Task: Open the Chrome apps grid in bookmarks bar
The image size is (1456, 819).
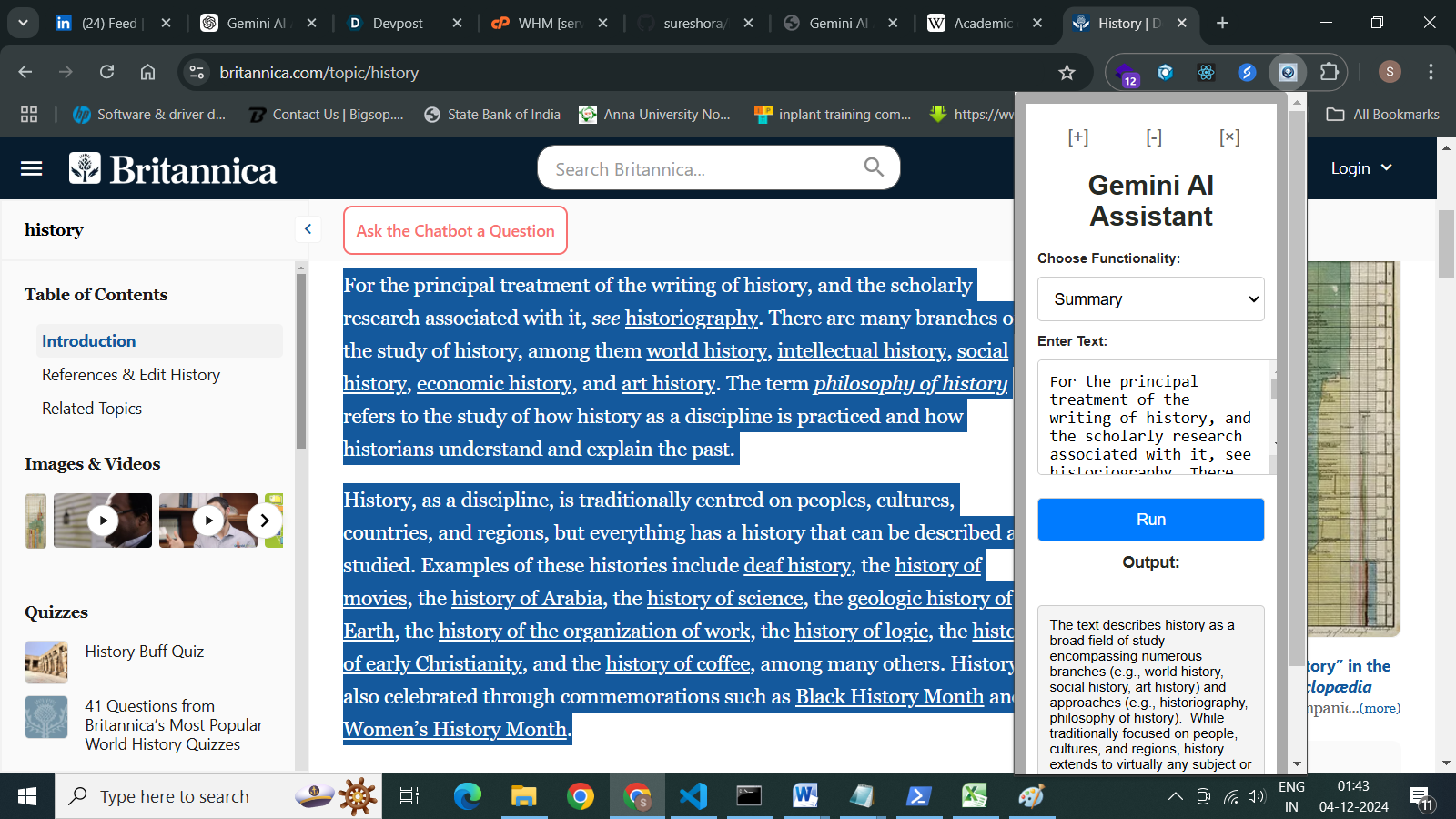Action: (29, 114)
